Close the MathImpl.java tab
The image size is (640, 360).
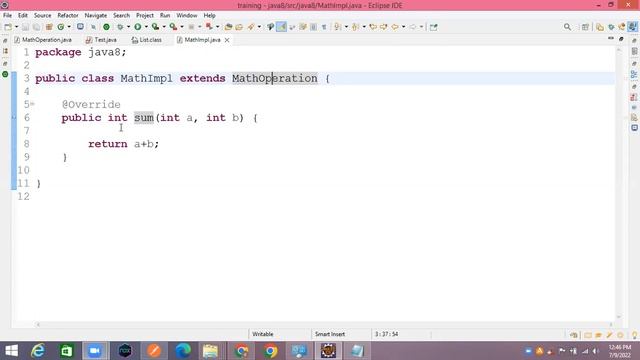point(227,40)
